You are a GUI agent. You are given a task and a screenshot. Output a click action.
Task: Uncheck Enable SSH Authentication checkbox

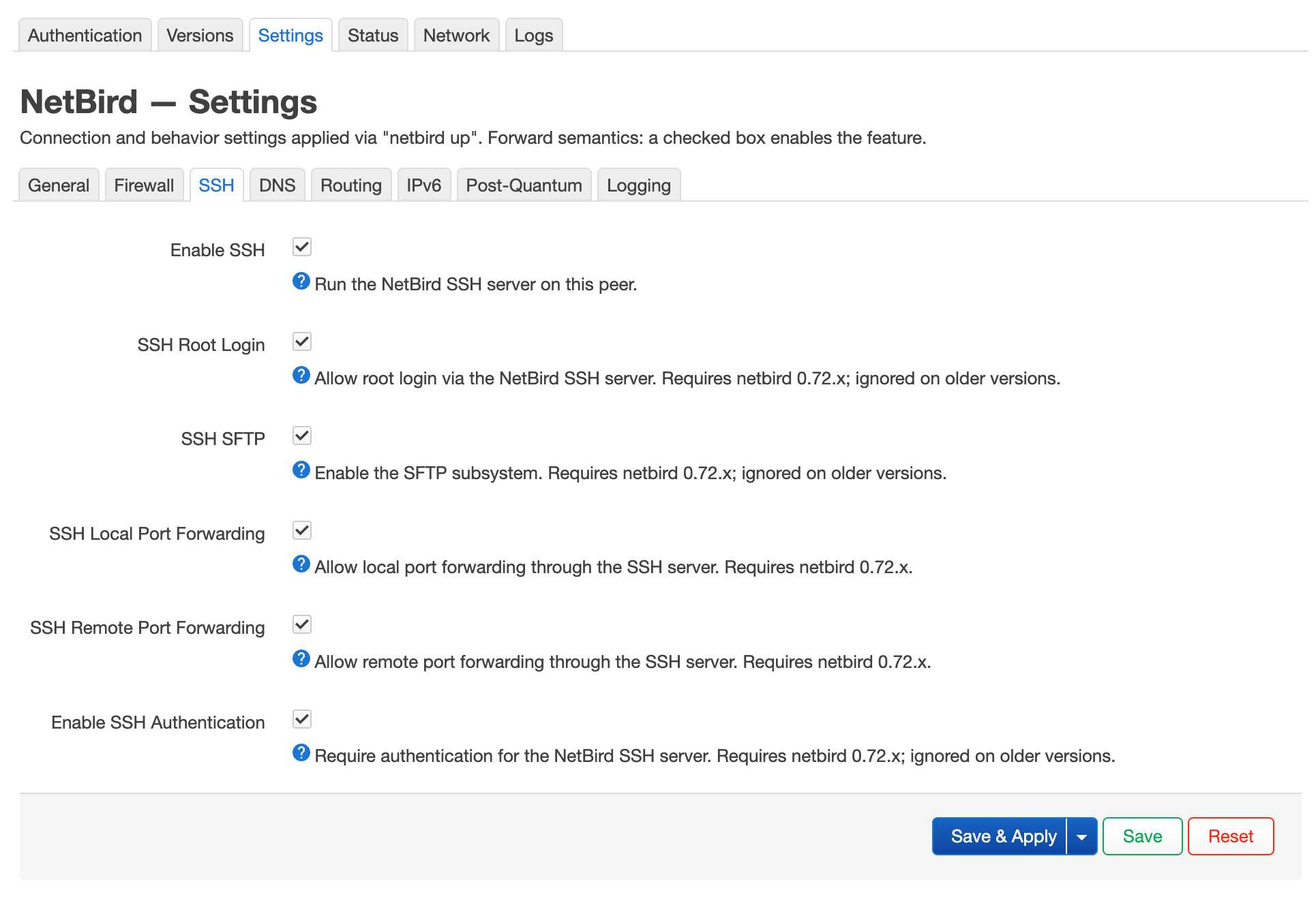pos(302,719)
